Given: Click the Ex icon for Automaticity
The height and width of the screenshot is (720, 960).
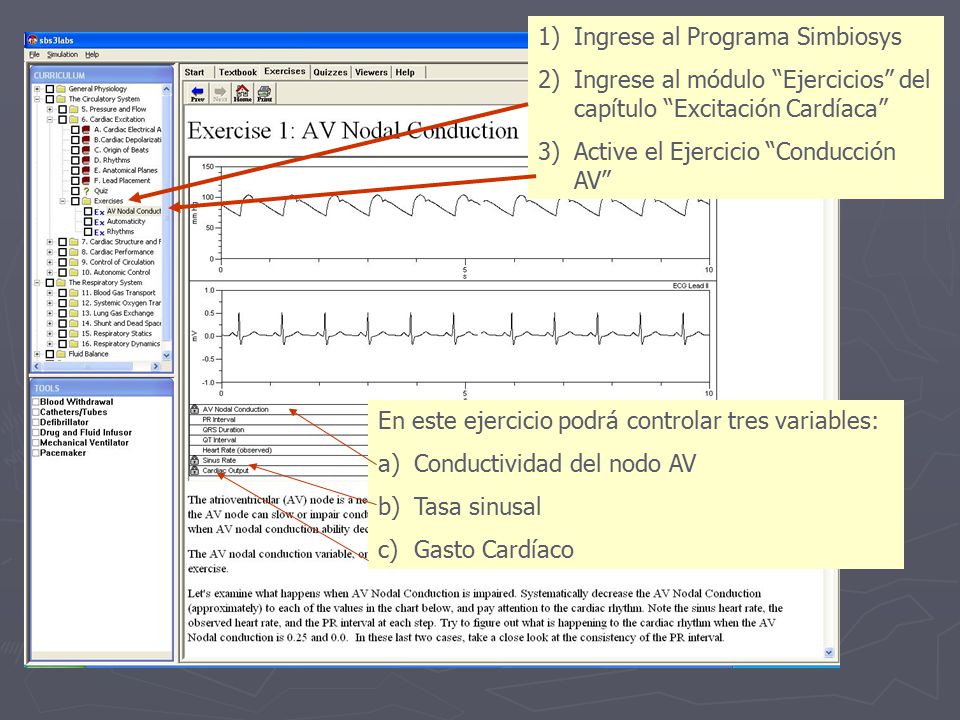Looking at the screenshot, I should click(x=99, y=222).
